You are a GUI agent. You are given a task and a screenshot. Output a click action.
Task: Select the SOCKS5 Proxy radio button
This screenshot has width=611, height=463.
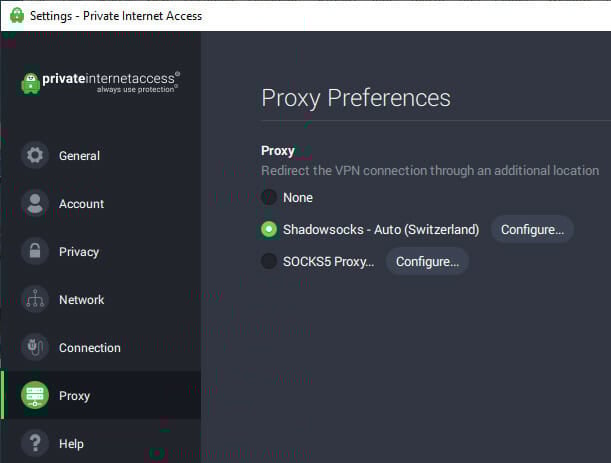tap(269, 262)
